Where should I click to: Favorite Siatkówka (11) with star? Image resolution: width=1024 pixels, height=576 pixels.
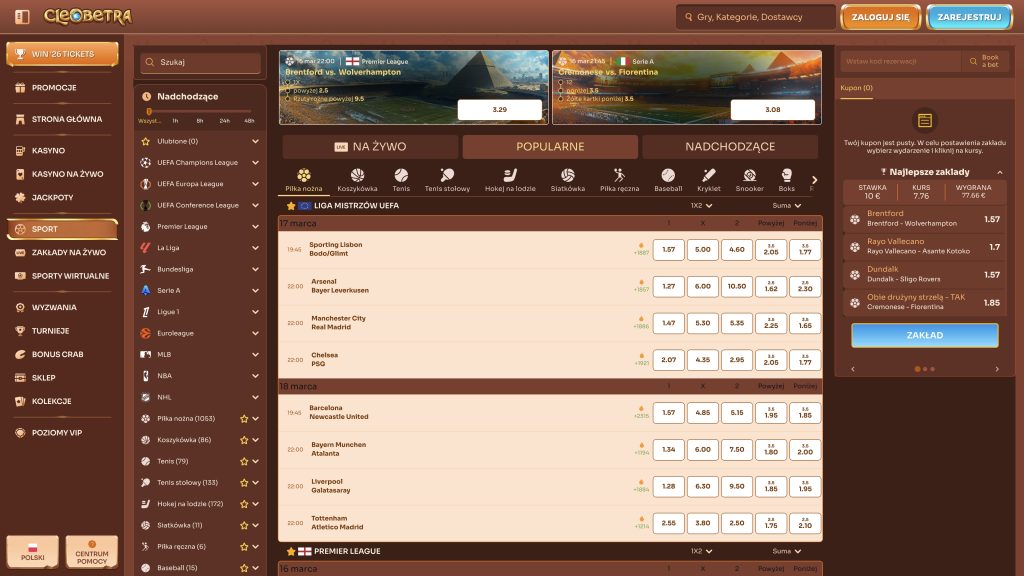244,525
